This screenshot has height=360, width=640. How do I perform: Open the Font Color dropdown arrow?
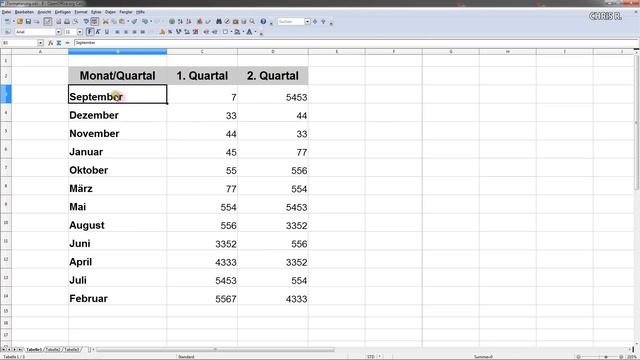click(x=256, y=32)
